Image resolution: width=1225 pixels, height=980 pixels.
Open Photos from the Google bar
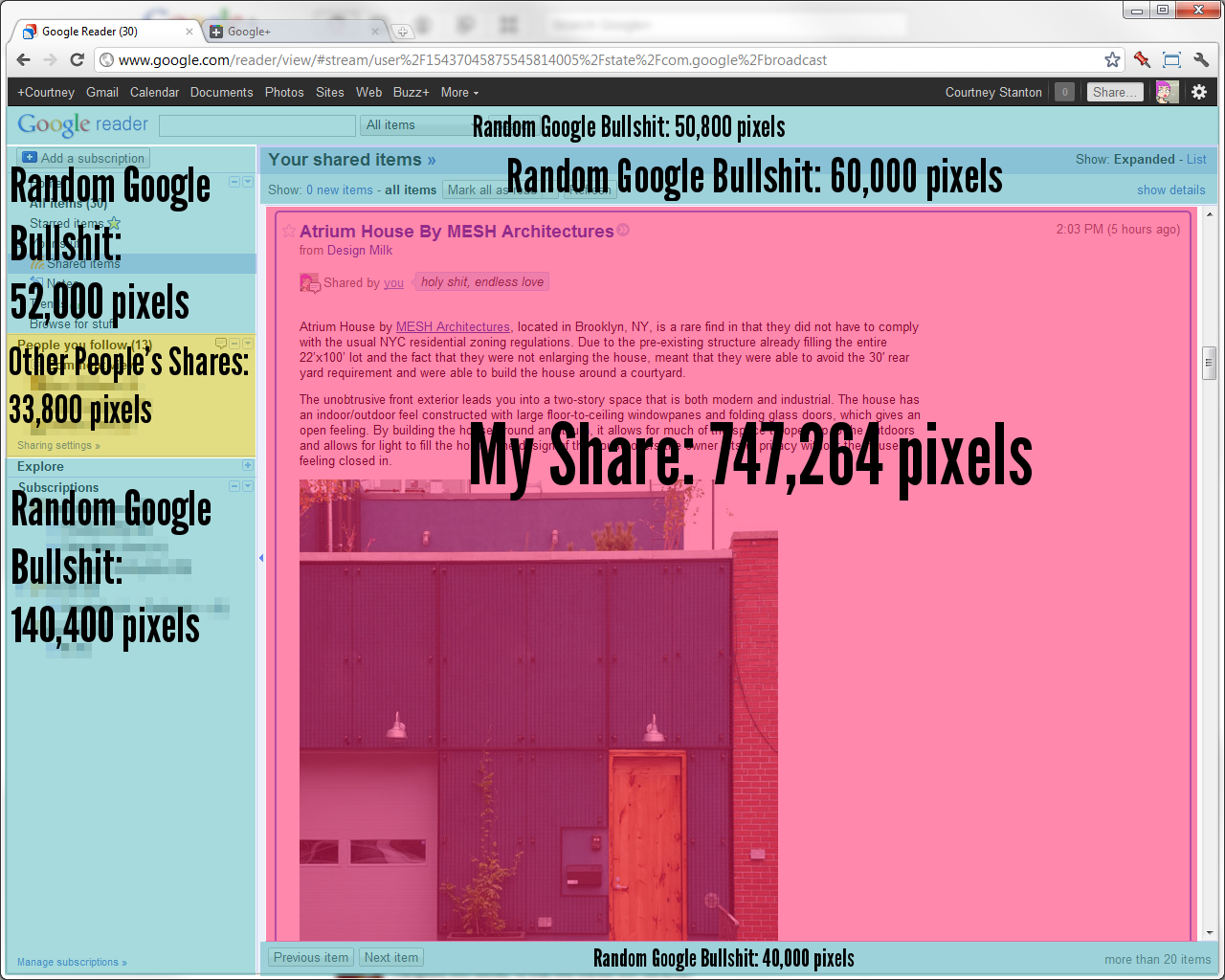(284, 92)
